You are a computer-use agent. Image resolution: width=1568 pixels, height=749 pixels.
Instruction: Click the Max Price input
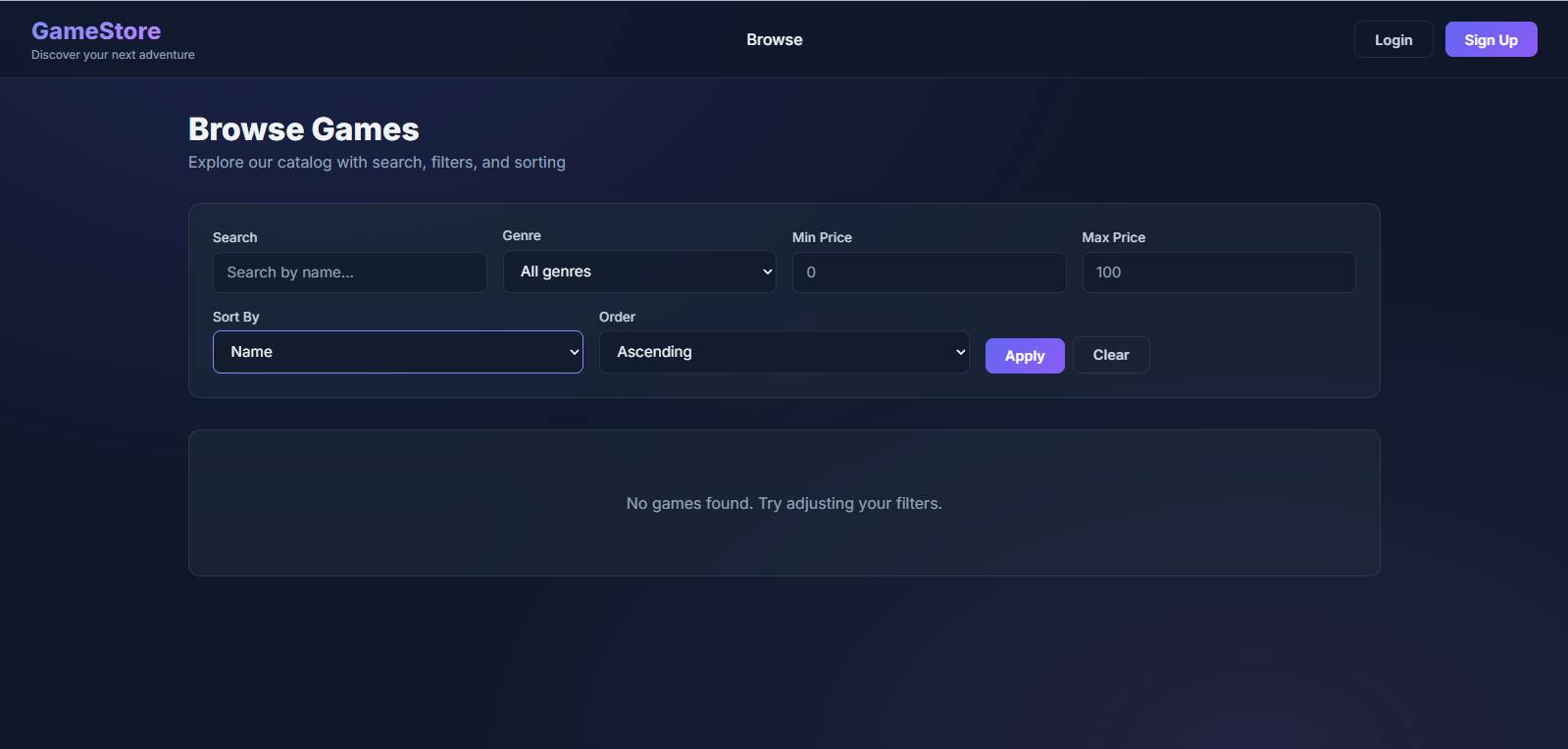pos(1219,273)
